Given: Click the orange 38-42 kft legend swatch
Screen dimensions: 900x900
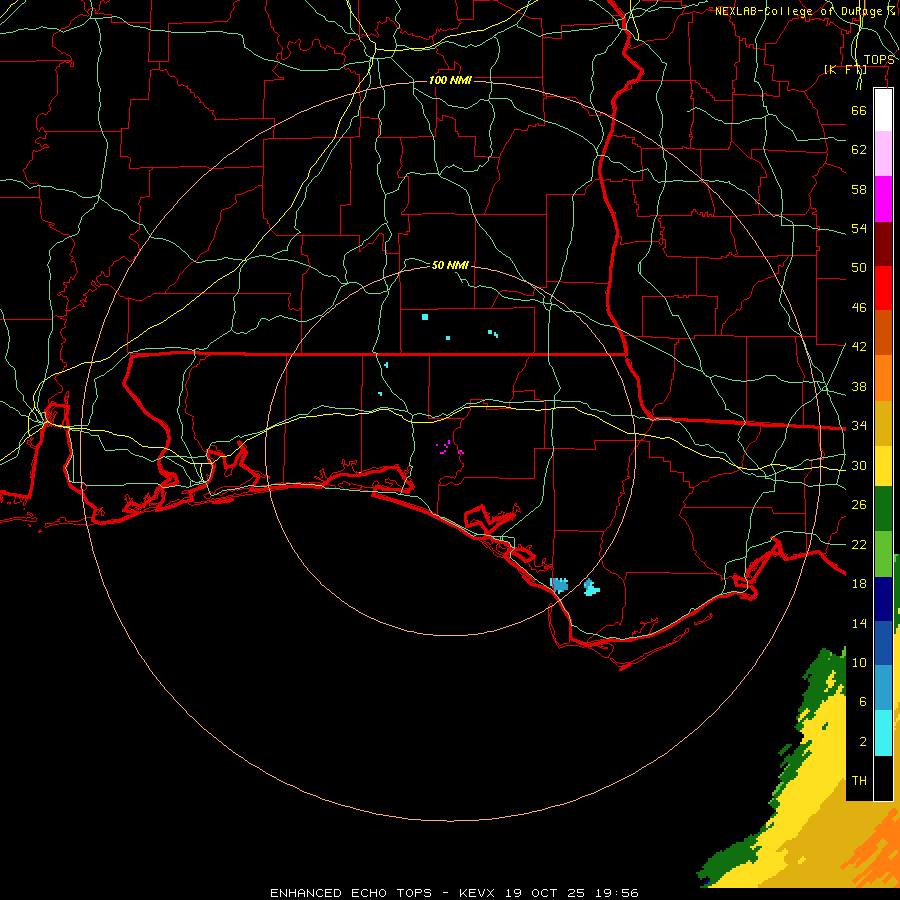Looking at the screenshot, I should click(883, 378).
